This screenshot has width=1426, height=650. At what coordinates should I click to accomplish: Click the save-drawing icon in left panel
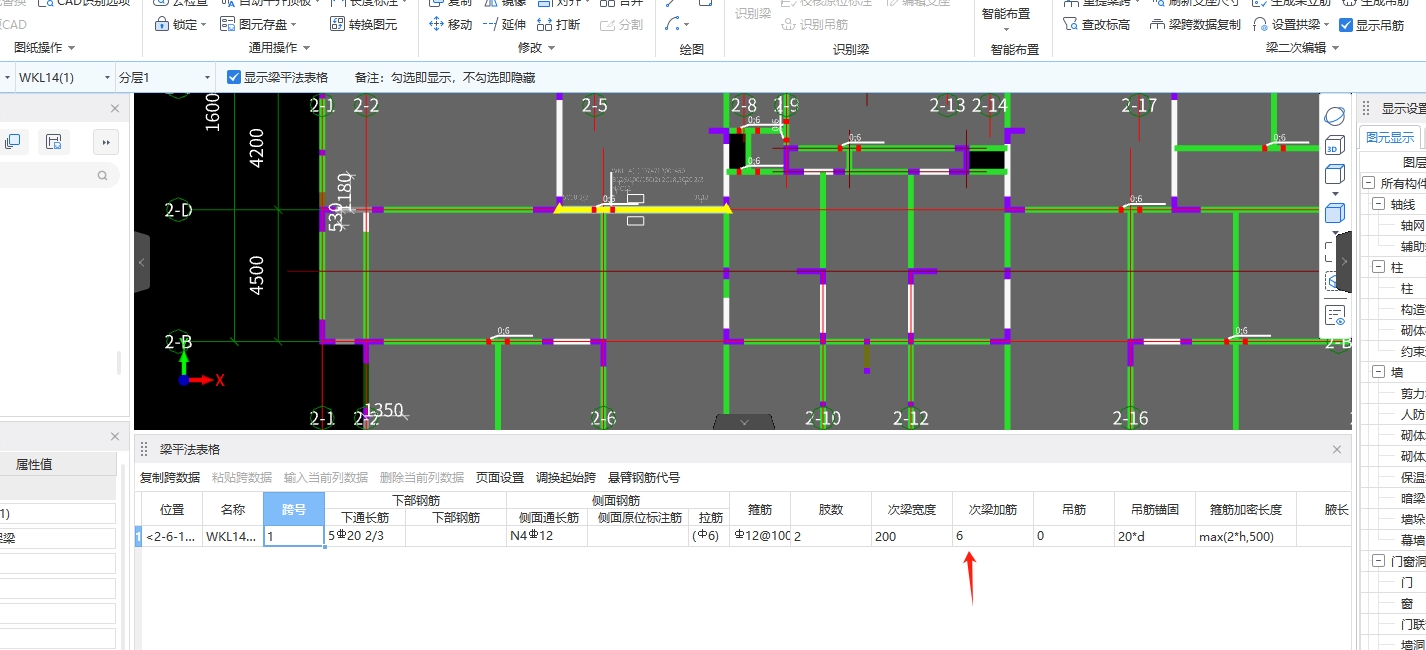point(54,142)
